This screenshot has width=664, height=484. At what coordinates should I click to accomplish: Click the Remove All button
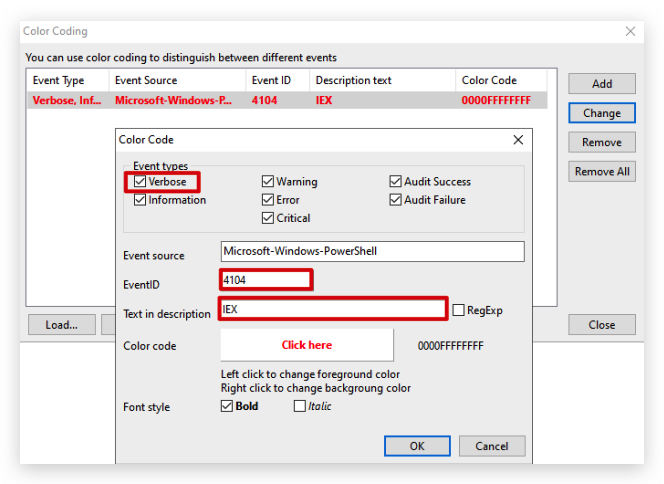[x=602, y=171]
